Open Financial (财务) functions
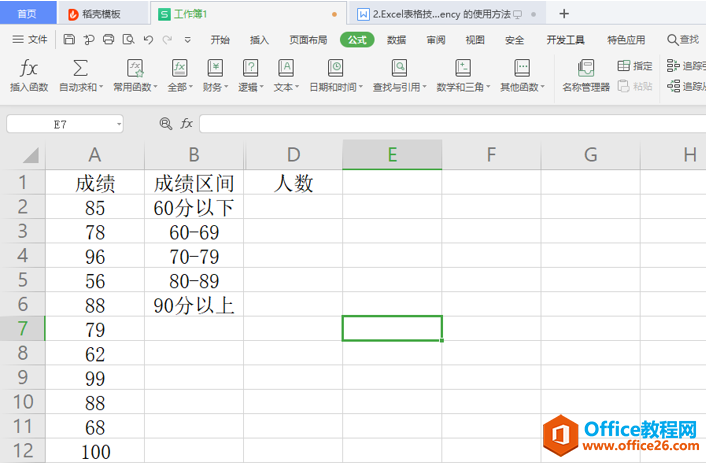The height and width of the screenshot is (463, 706). [215, 75]
